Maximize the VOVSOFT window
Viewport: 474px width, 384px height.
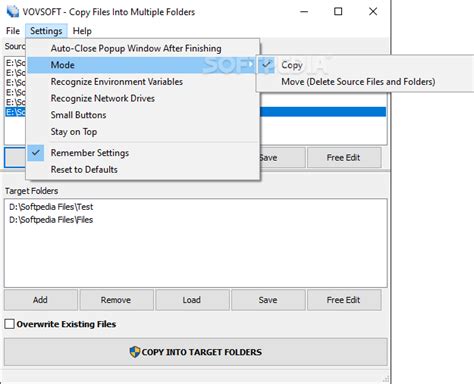338,12
